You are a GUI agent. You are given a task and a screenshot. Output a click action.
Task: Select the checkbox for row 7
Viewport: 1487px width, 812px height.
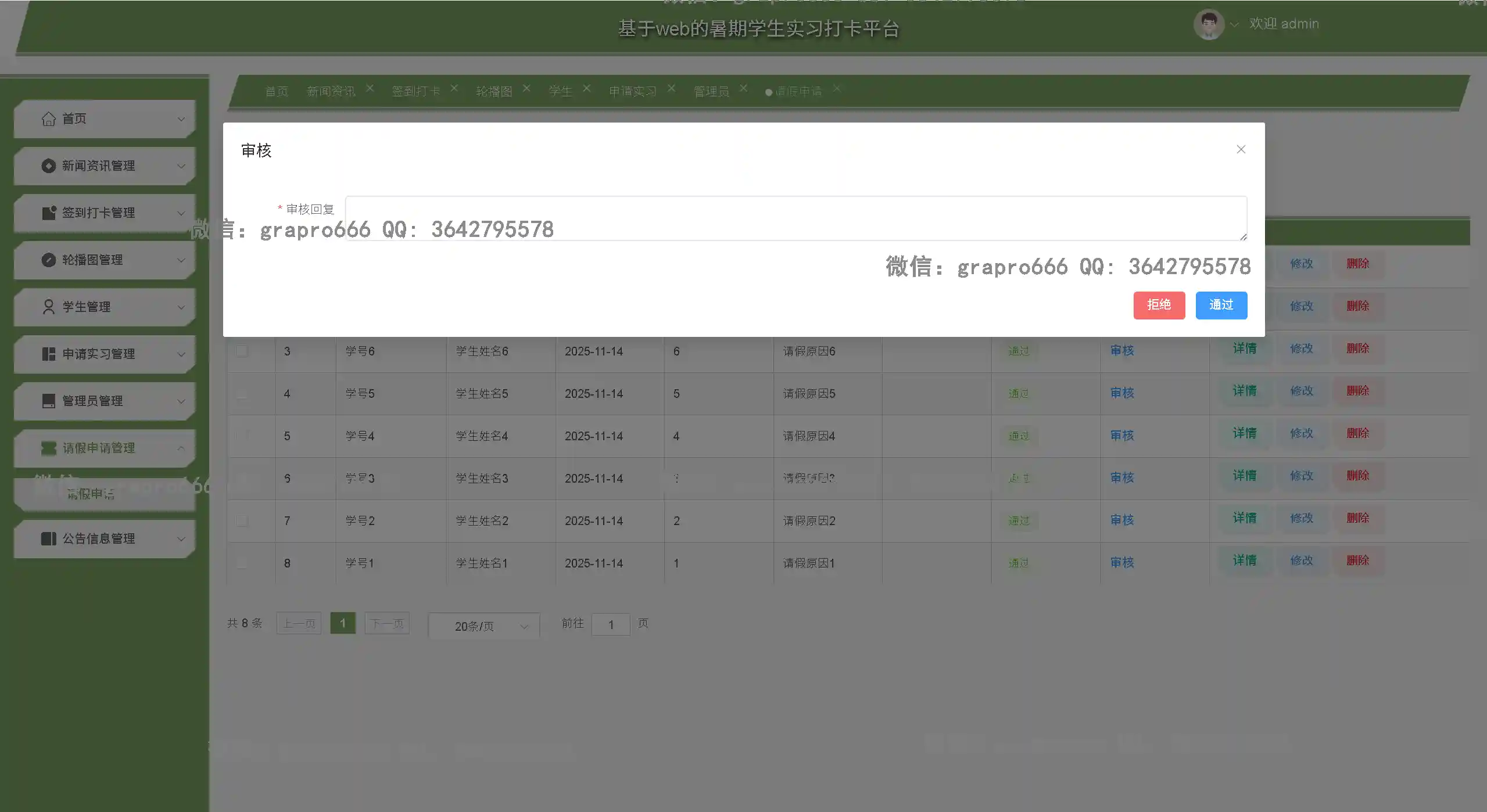click(242, 520)
